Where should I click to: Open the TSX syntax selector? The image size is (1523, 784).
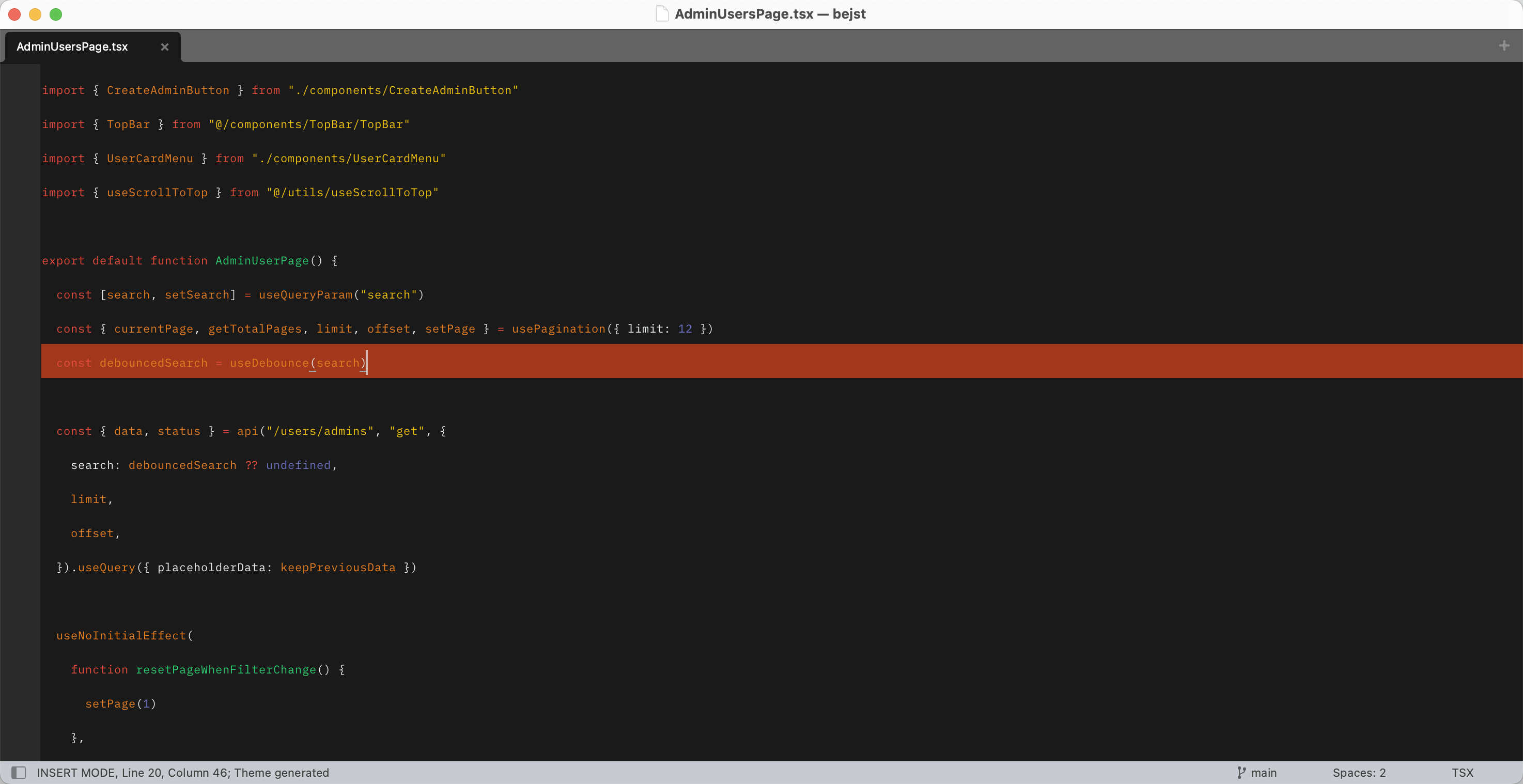pyautogui.click(x=1462, y=772)
